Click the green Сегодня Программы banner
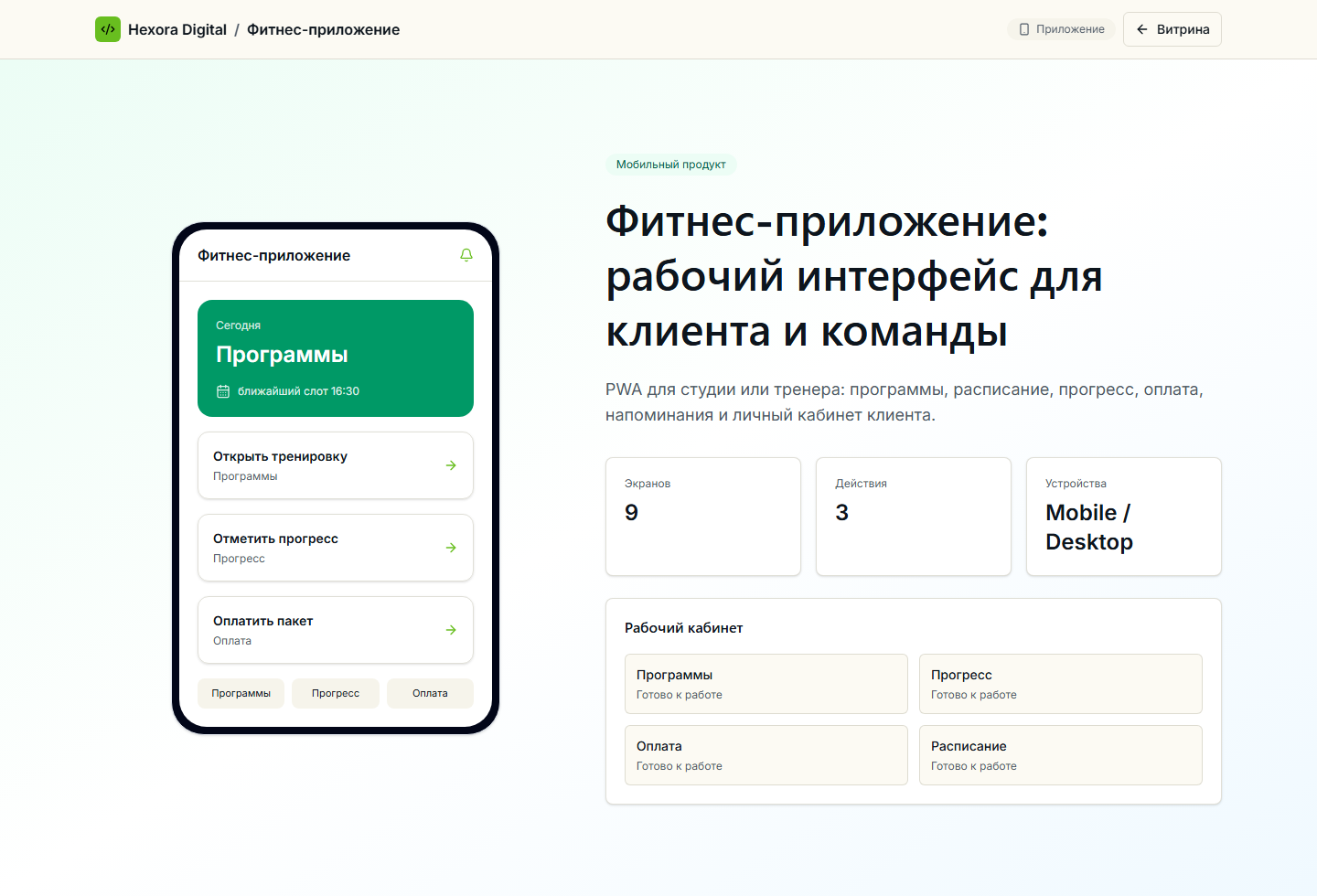Image resolution: width=1317 pixels, height=896 pixels. pyautogui.click(x=336, y=358)
